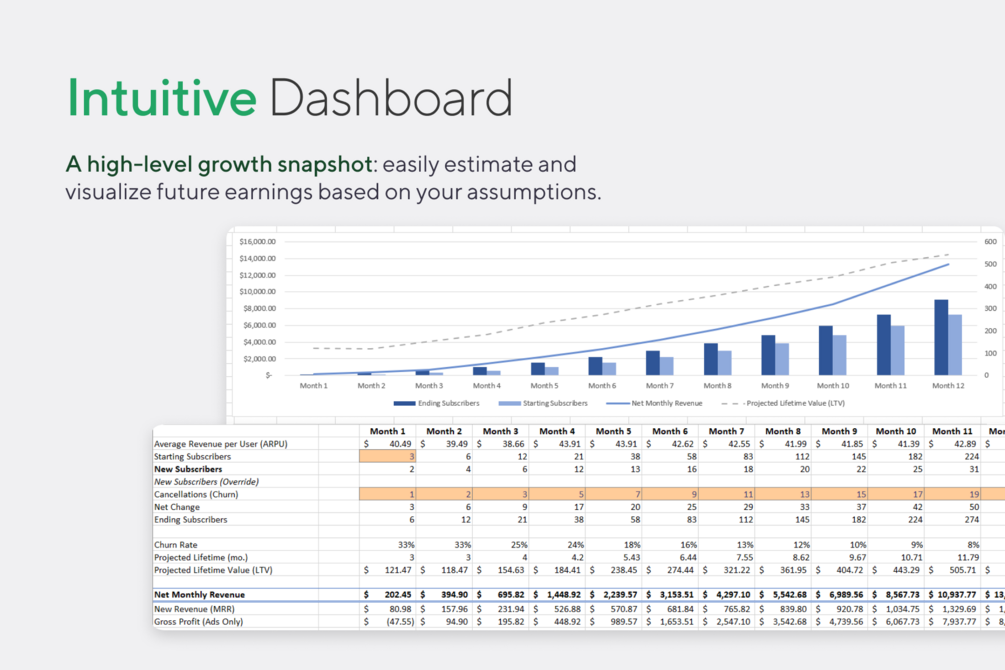Click the 'A high-level growth snapshot' bold text
The image size is (1005, 670).
click(219, 164)
